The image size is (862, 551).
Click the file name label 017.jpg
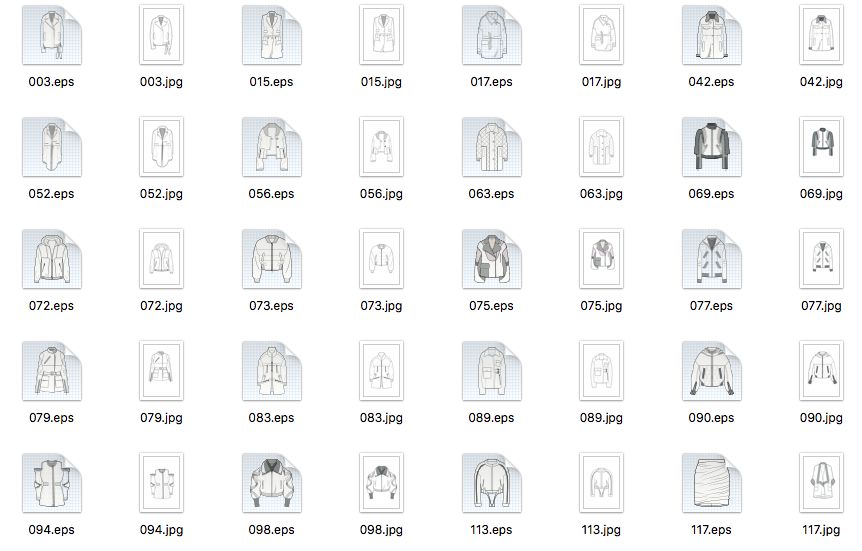(x=601, y=82)
